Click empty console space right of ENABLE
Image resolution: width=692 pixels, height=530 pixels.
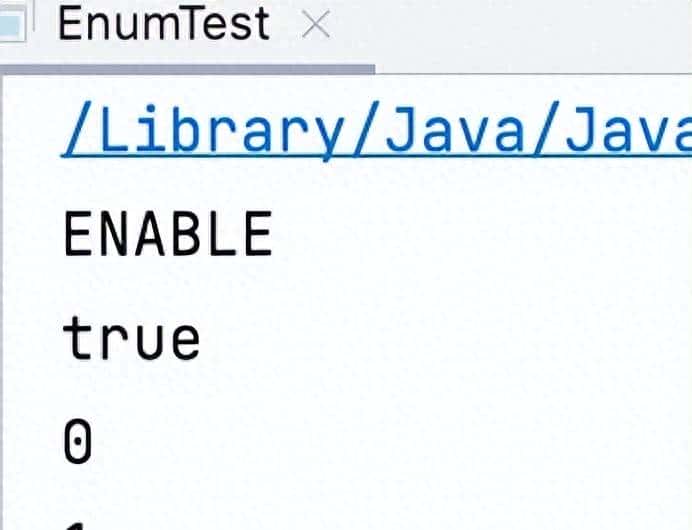point(480,234)
